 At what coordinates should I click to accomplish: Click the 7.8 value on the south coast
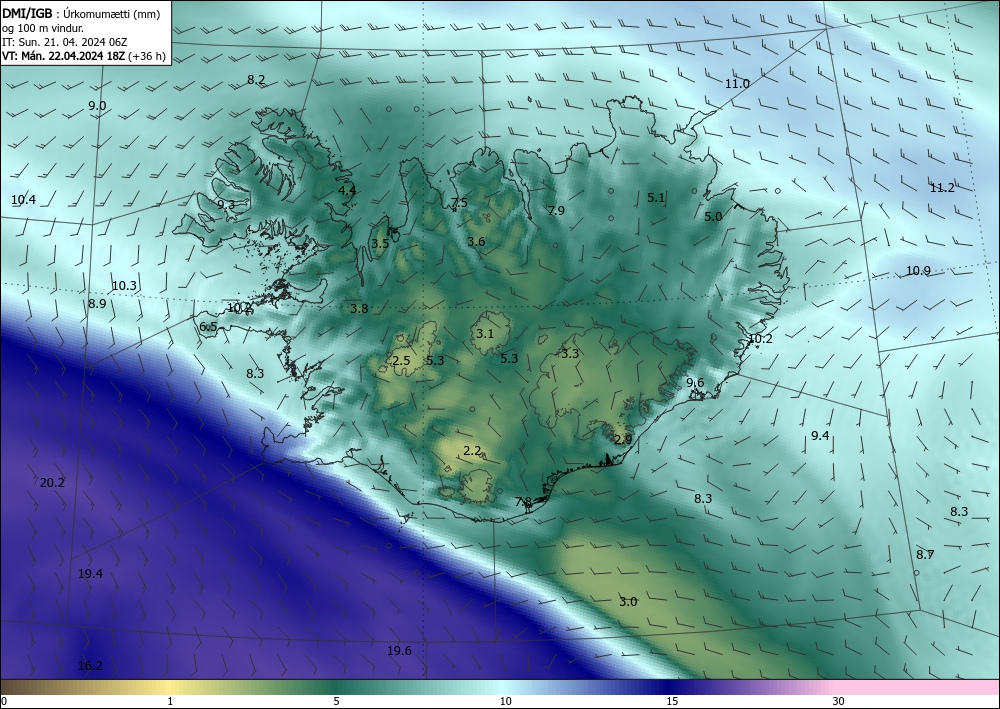(x=524, y=502)
